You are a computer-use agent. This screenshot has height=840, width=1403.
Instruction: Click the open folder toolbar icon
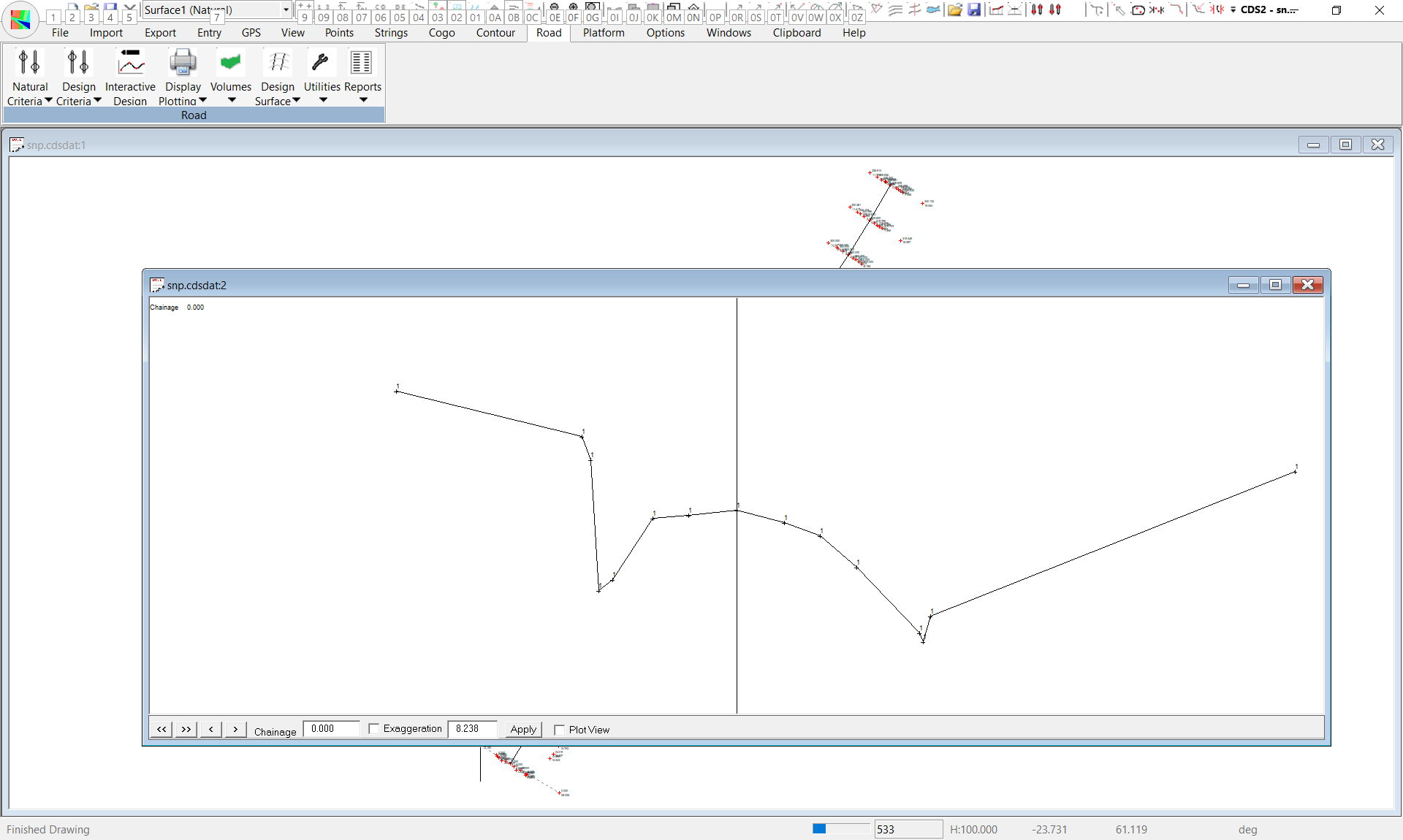pos(954,9)
